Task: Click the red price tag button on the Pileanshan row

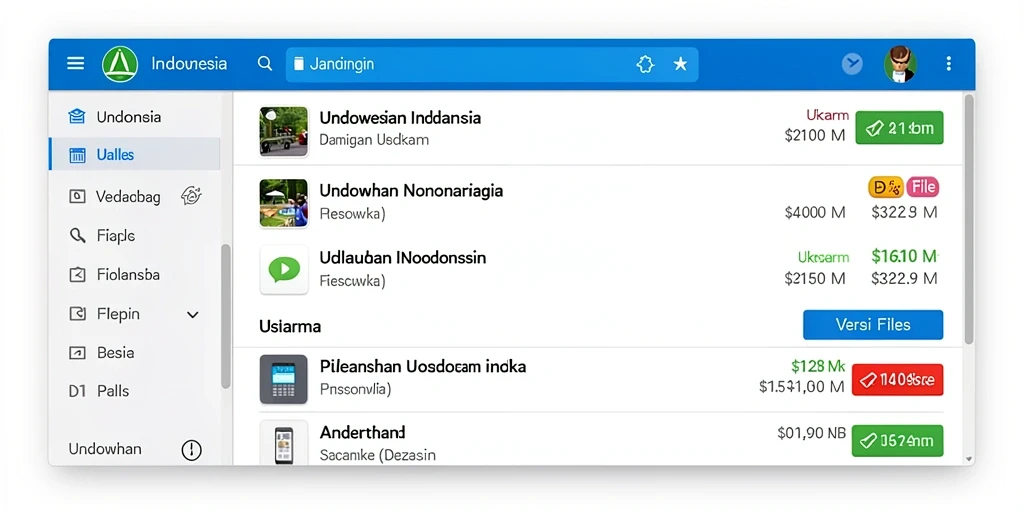Action: point(897,379)
